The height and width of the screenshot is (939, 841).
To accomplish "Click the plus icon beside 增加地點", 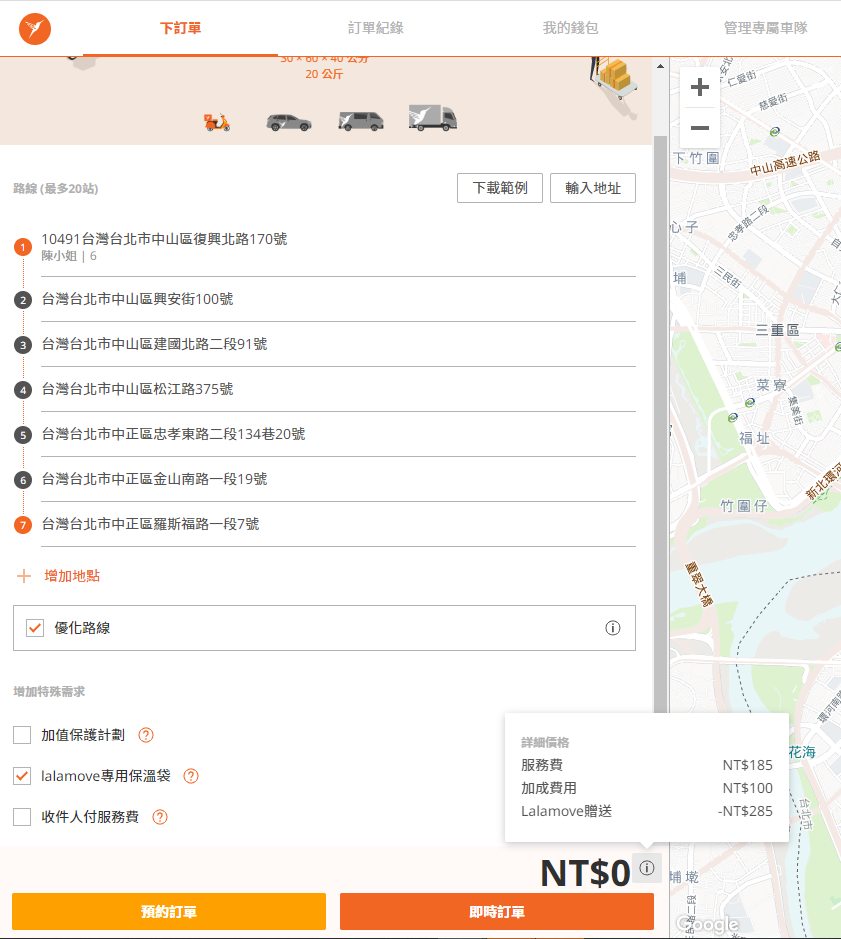I will click(24, 576).
